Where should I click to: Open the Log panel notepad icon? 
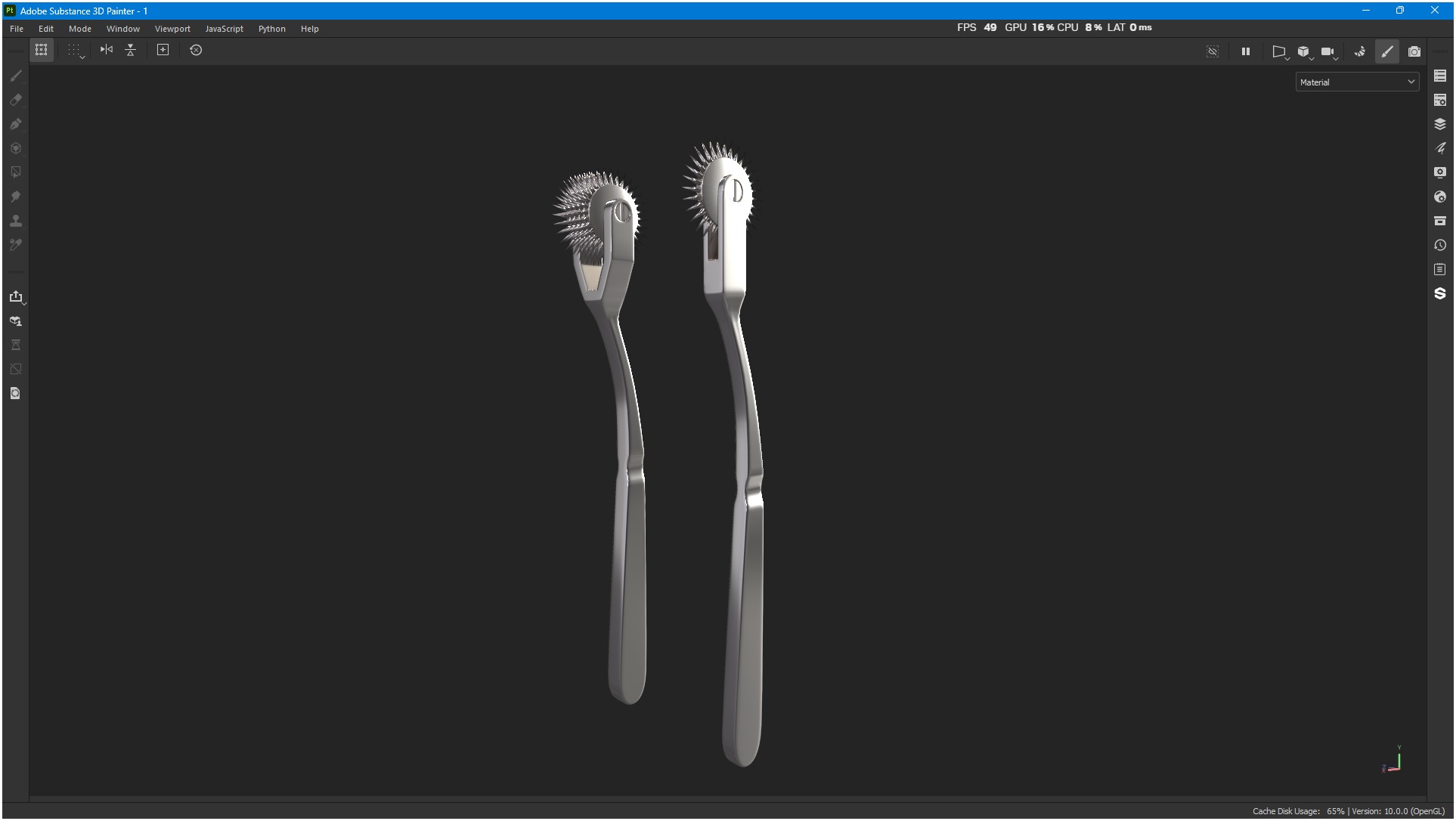click(x=1440, y=269)
